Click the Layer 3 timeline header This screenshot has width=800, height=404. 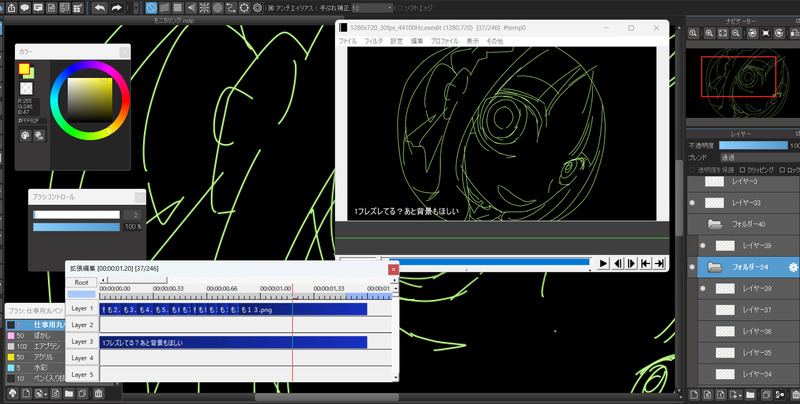[81, 341]
